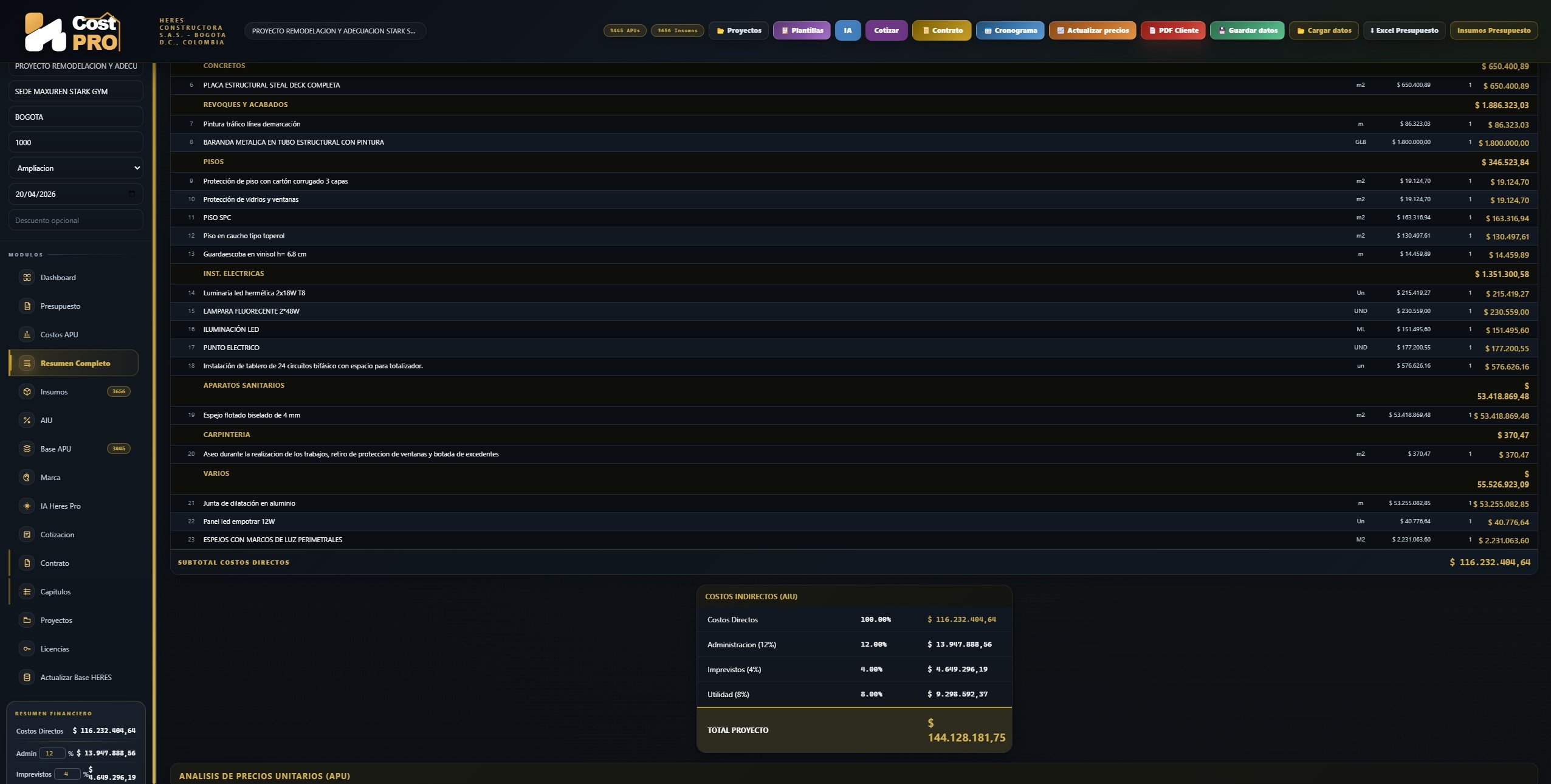1551x784 pixels.
Task: Click the Descuento opcional input field
Action: pos(76,221)
